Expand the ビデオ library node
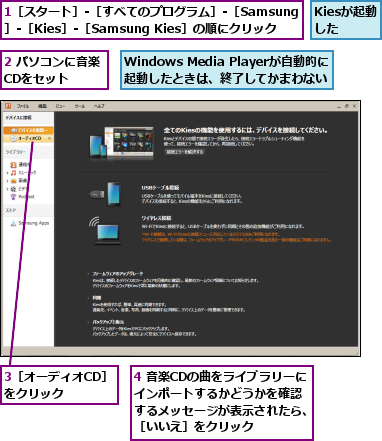Viewport: 382px width, 441px height. (x=7, y=189)
